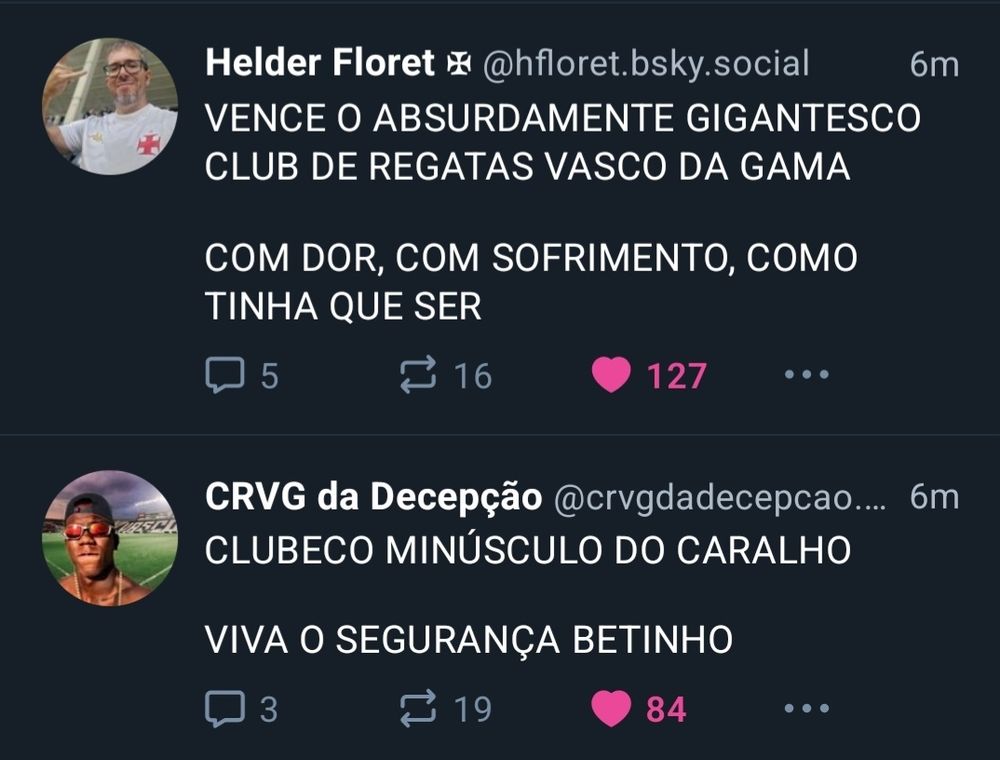Reply to the CRVG da Decepção post

[225, 709]
